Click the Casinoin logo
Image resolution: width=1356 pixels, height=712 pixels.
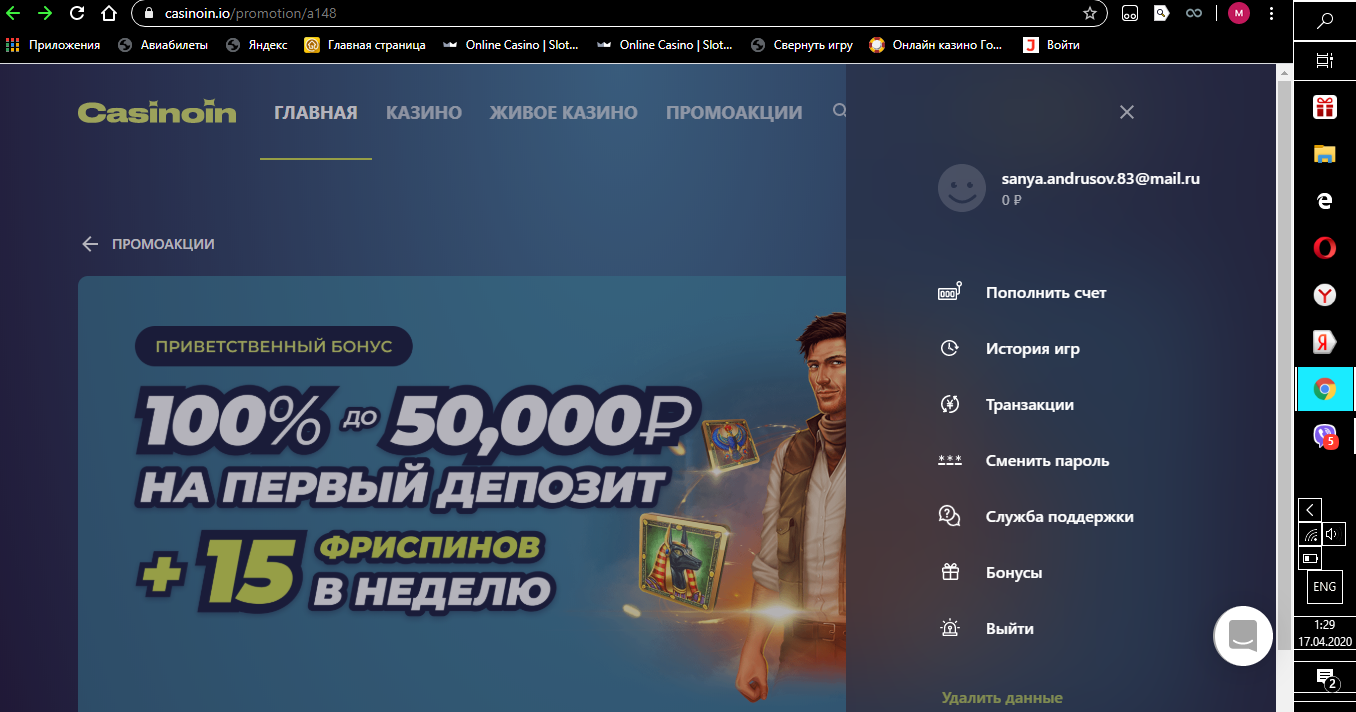157,112
